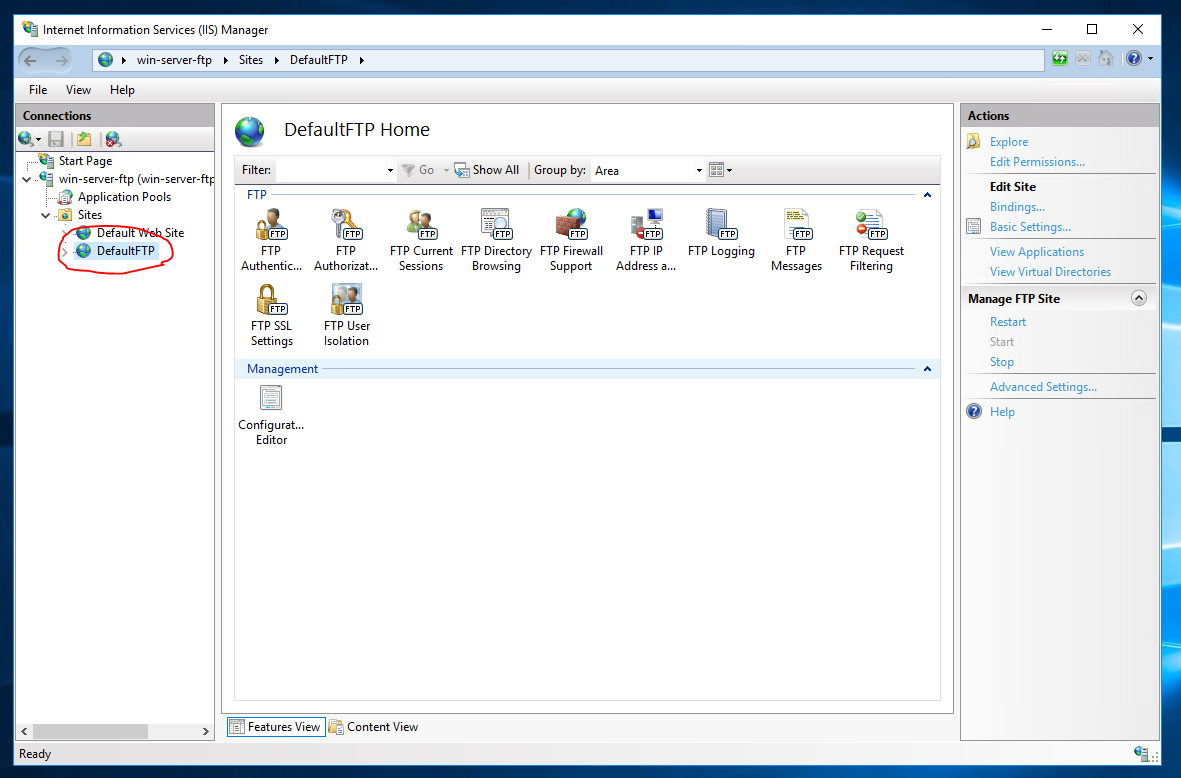The width and height of the screenshot is (1181, 778).
Task: Open FTP Authorization Rules feature
Action: (x=346, y=240)
